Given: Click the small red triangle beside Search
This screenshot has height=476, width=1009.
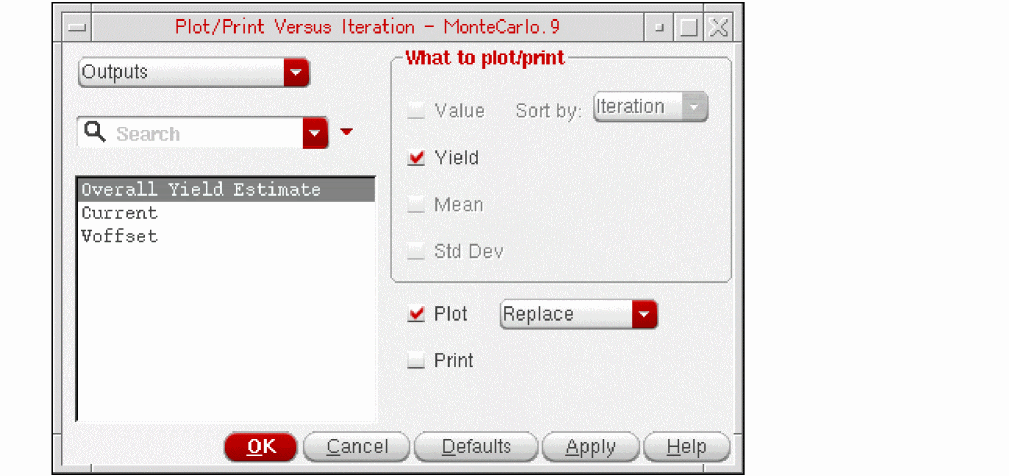Looking at the screenshot, I should pyautogui.click(x=347, y=132).
